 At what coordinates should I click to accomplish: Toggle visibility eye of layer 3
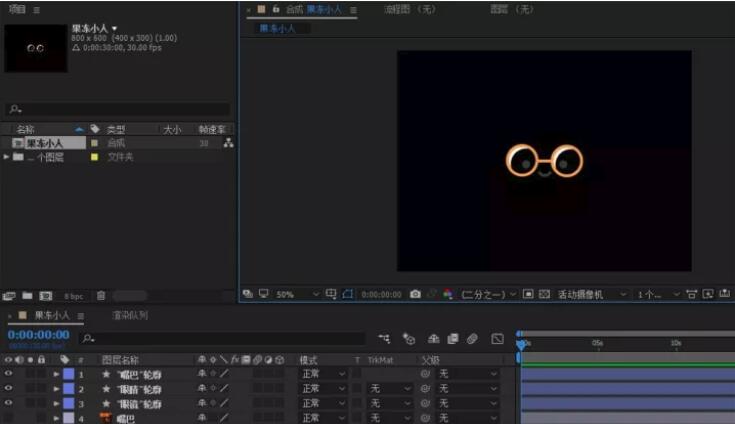click(9, 404)
